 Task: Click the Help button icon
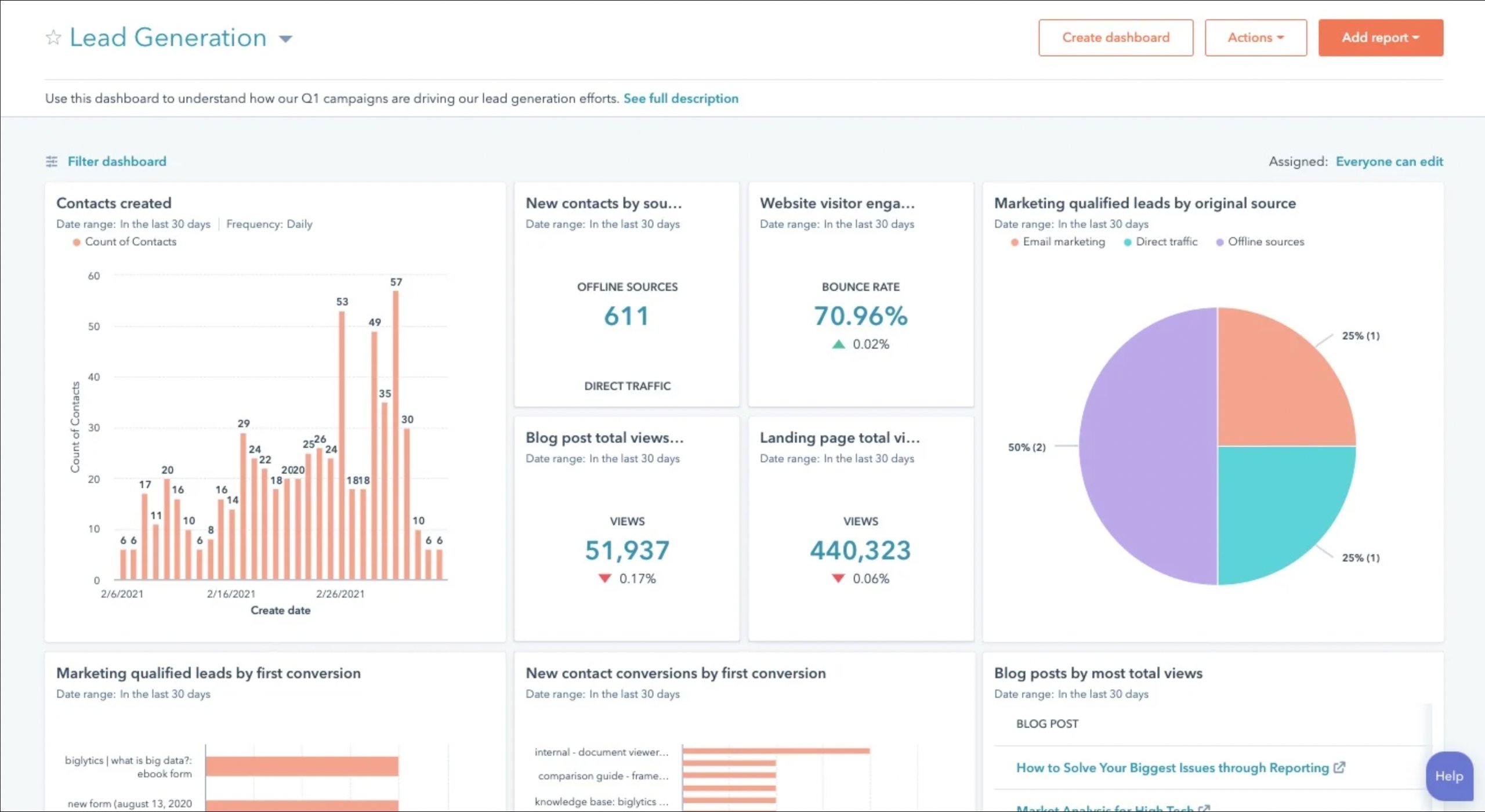click(x=1449, y=775)
